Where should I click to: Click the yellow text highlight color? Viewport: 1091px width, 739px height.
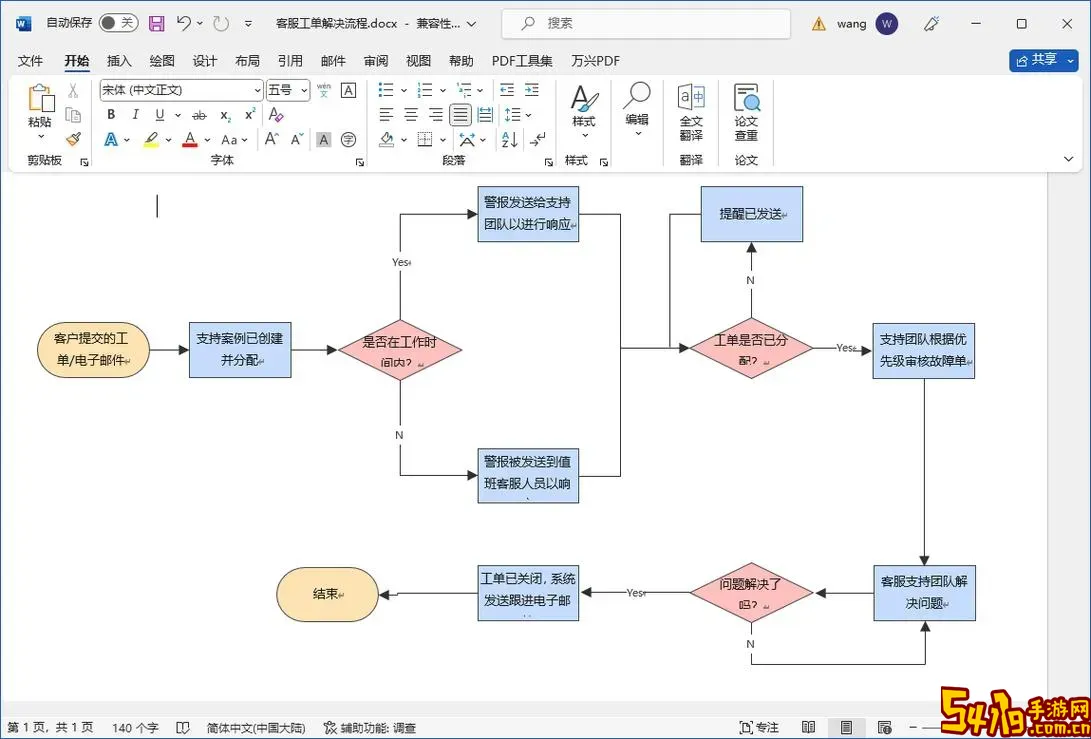[152, 140]
